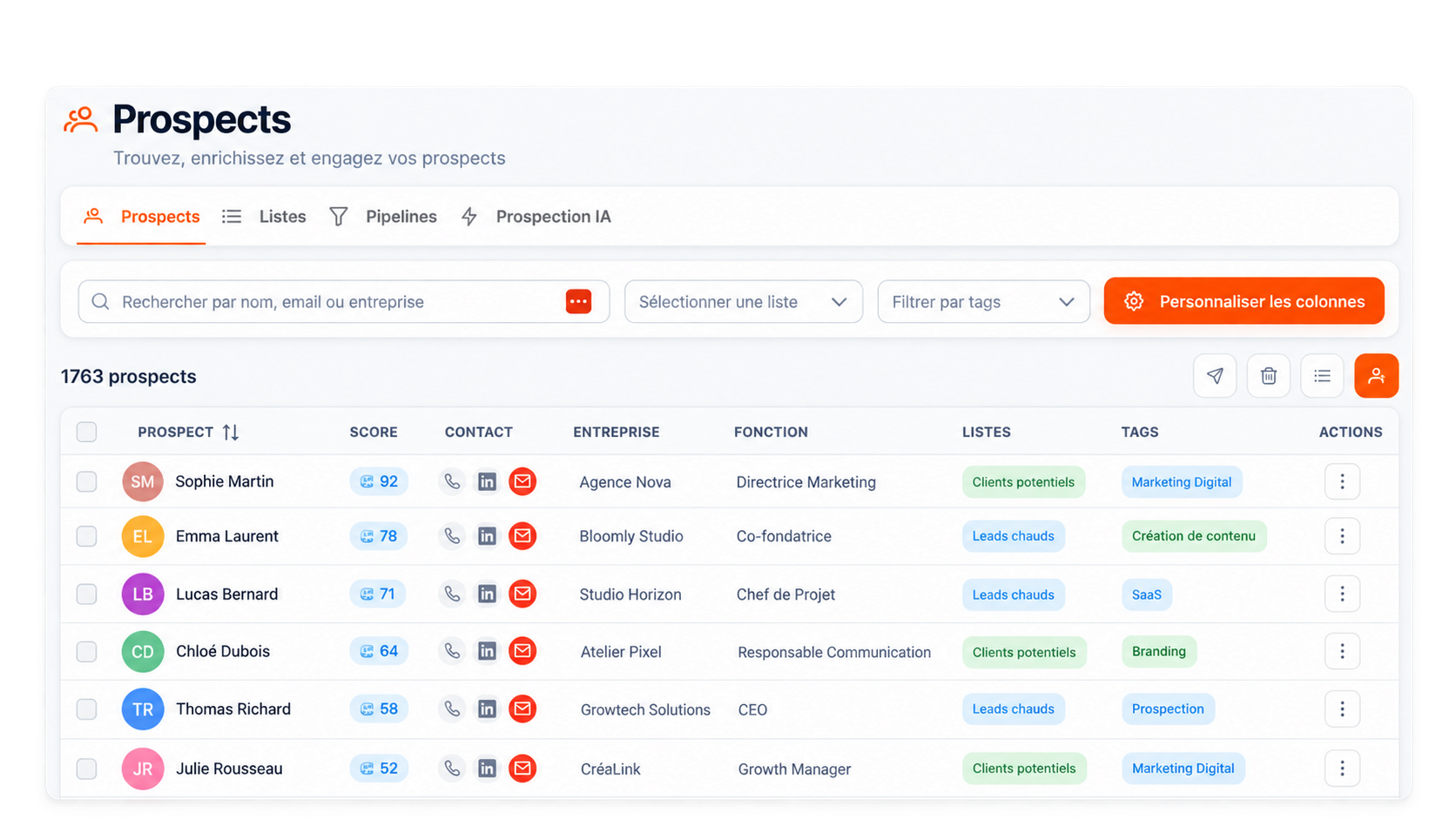The width and height of the screenshot is (1456, 819).
Task: Click the send paper-plane icon button
Action: 1214,376
